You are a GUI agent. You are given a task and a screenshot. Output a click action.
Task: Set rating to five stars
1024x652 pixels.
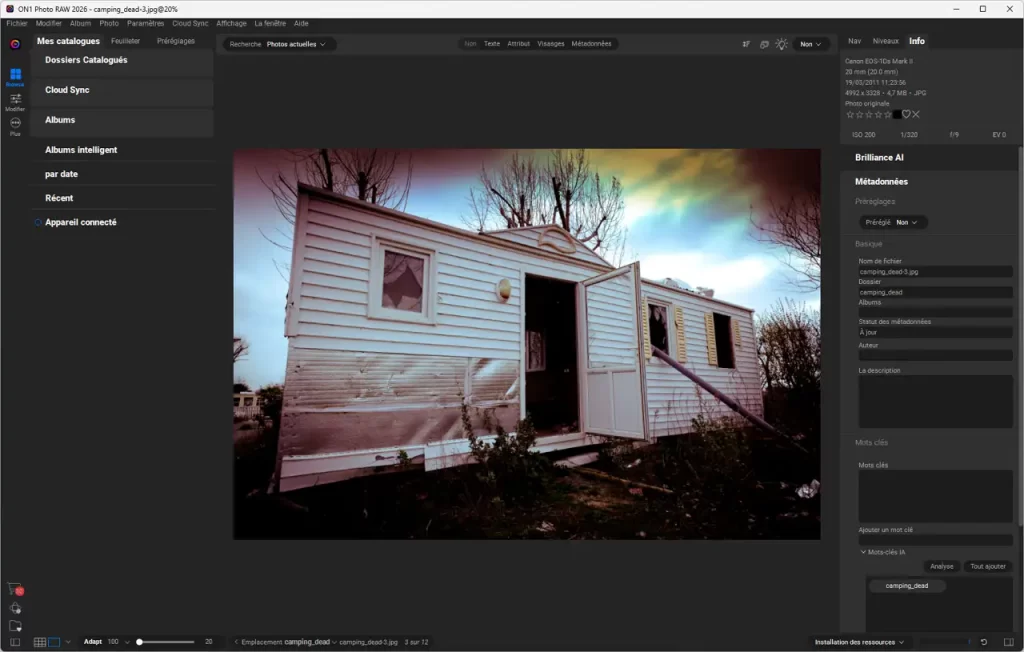(x=888, y=114)
